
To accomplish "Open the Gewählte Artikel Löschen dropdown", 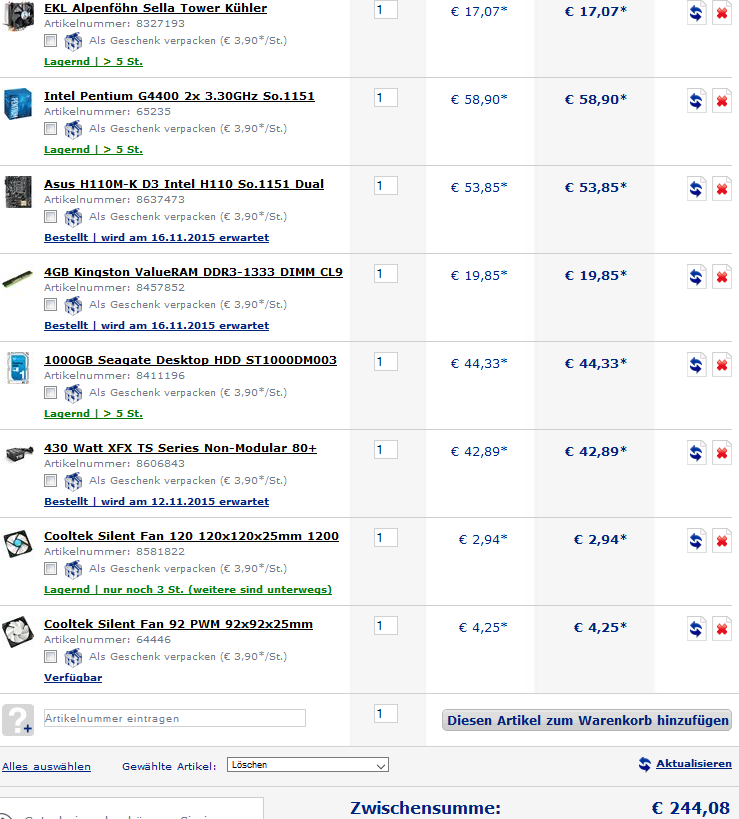I will pyautogui.click(x=308, y=765).
